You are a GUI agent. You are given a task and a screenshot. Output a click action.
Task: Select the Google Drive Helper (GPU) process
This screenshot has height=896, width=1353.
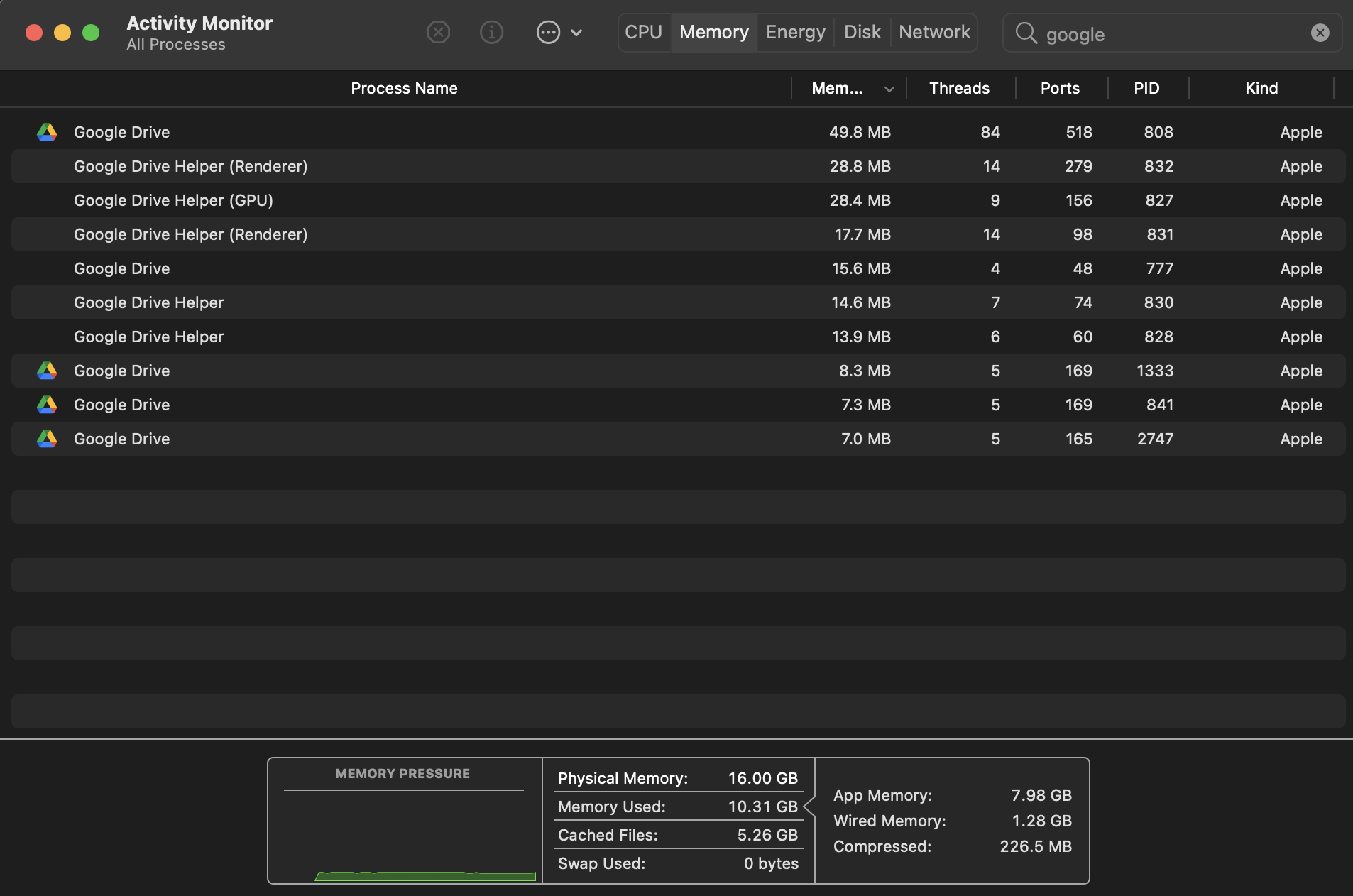[679, 200]
